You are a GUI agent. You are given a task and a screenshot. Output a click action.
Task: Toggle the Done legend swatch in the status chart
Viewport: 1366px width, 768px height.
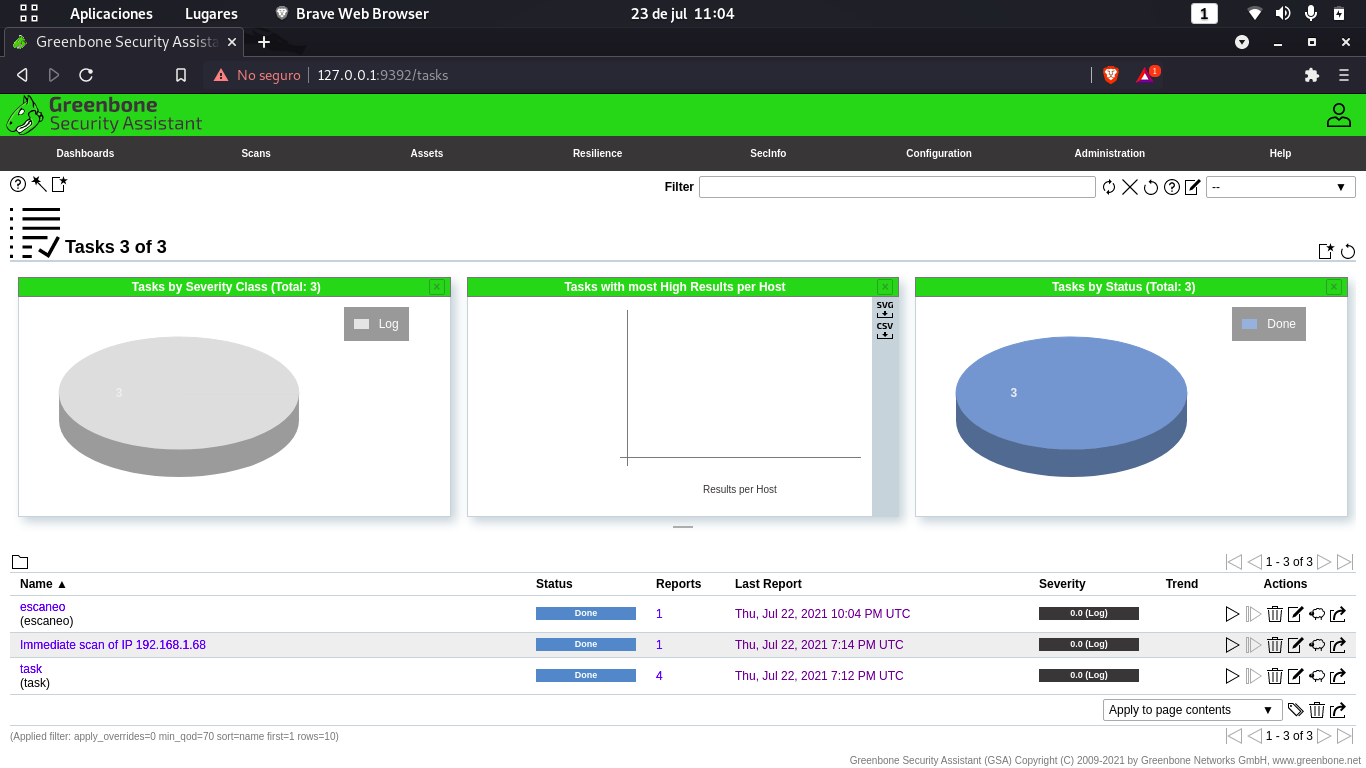[1249, 324]
